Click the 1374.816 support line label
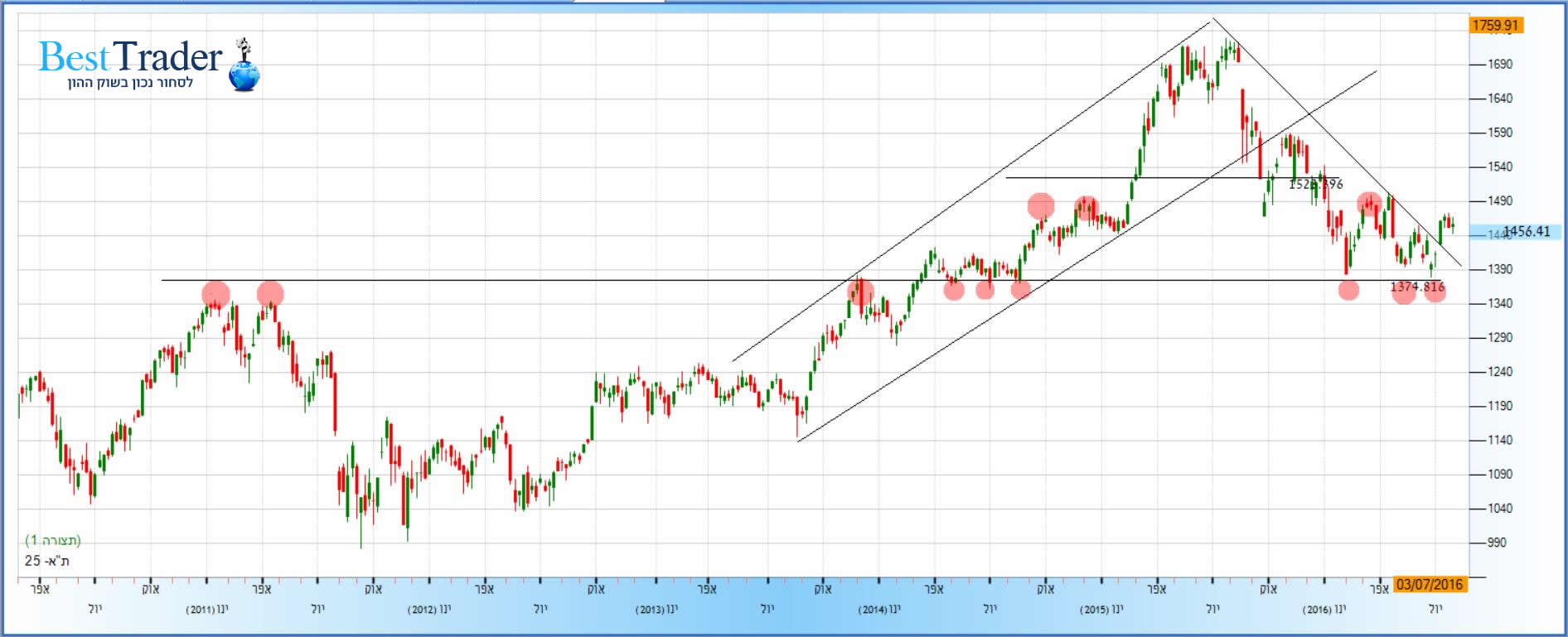Image resolution: width=1568 pixels, height=637 pixels. point(1417,287)
